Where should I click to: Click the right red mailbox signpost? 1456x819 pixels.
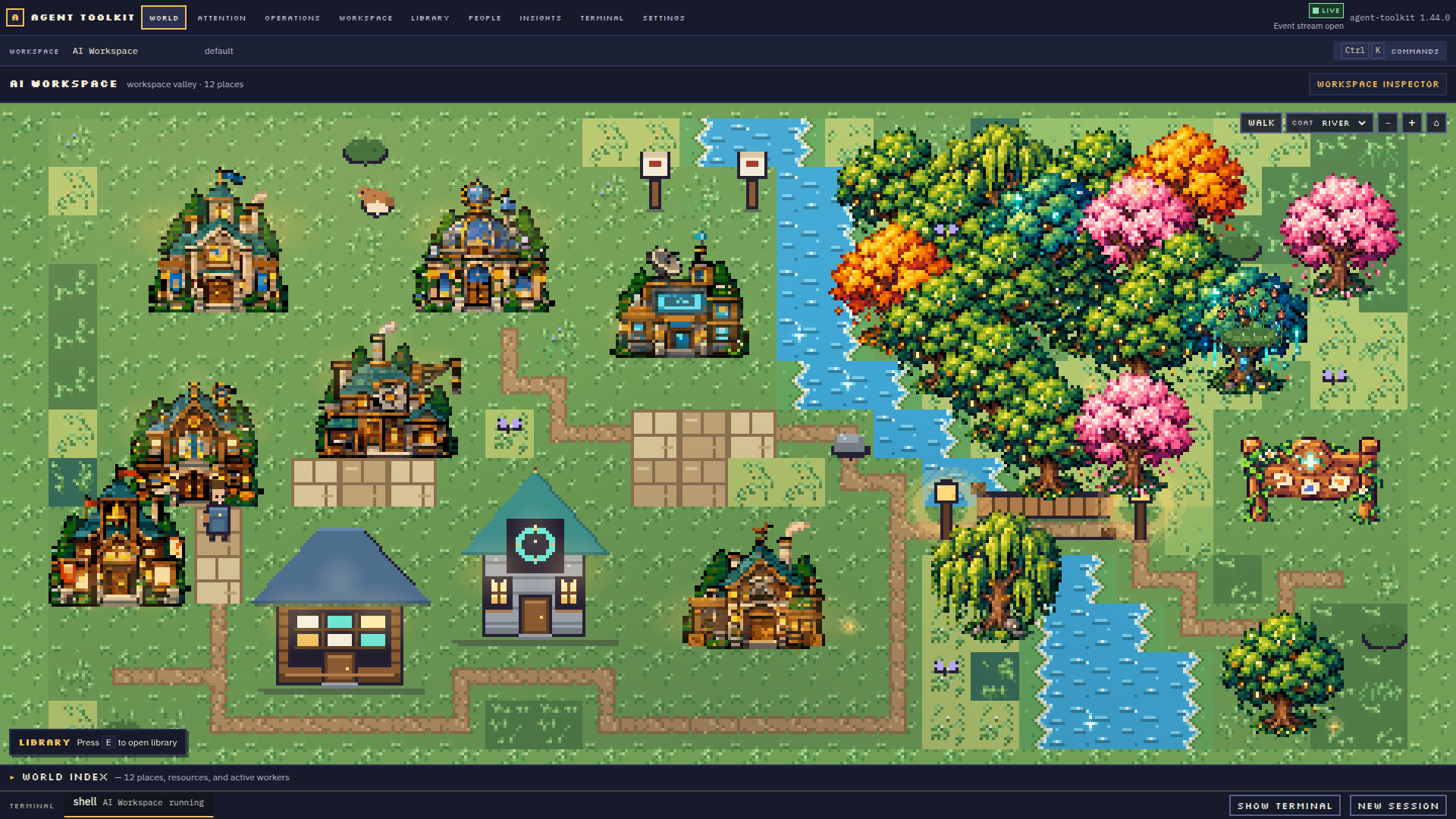[752, 180]
